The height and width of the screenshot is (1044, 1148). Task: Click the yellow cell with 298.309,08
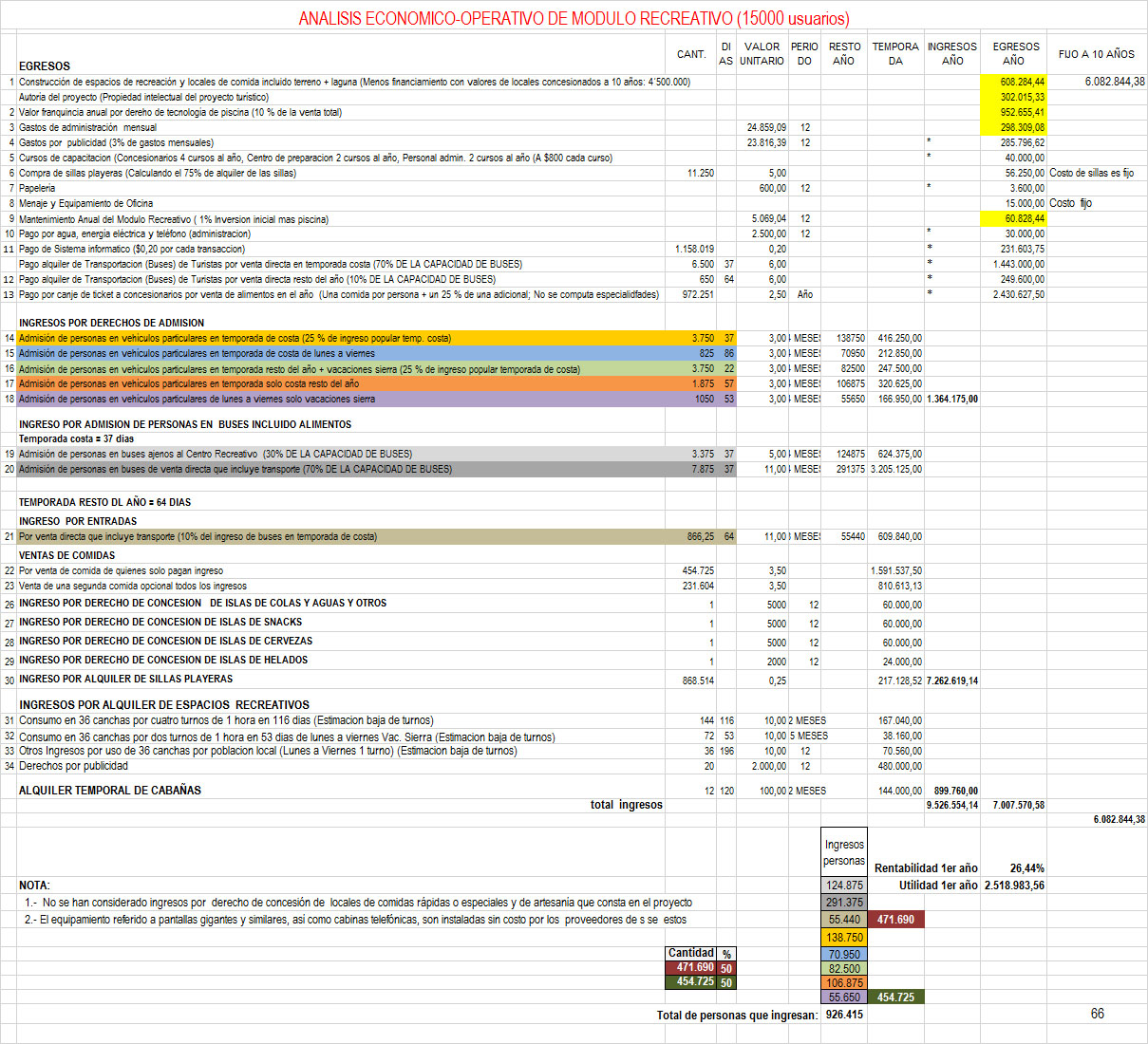click(1014, 127)
